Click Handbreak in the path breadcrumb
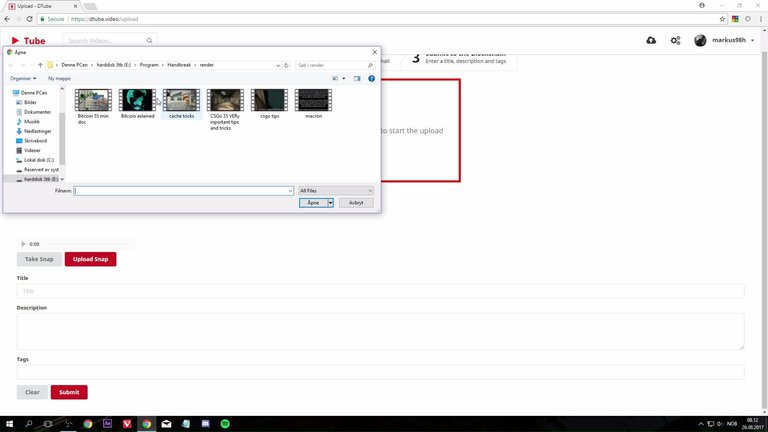 tap(179, 65)
